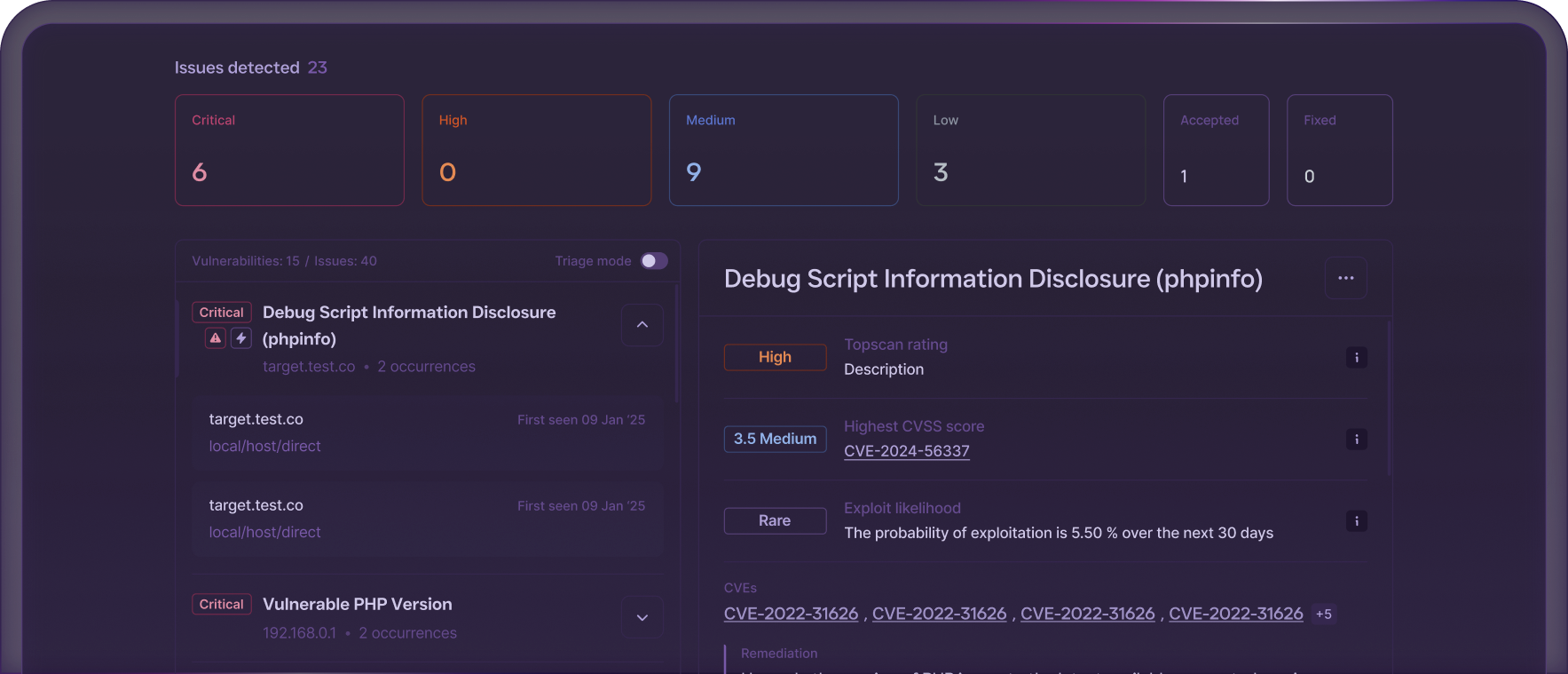Click 'Vulnerabilities: 15' label
This screenshot has width=1568, height=674.
click(246, 261)
